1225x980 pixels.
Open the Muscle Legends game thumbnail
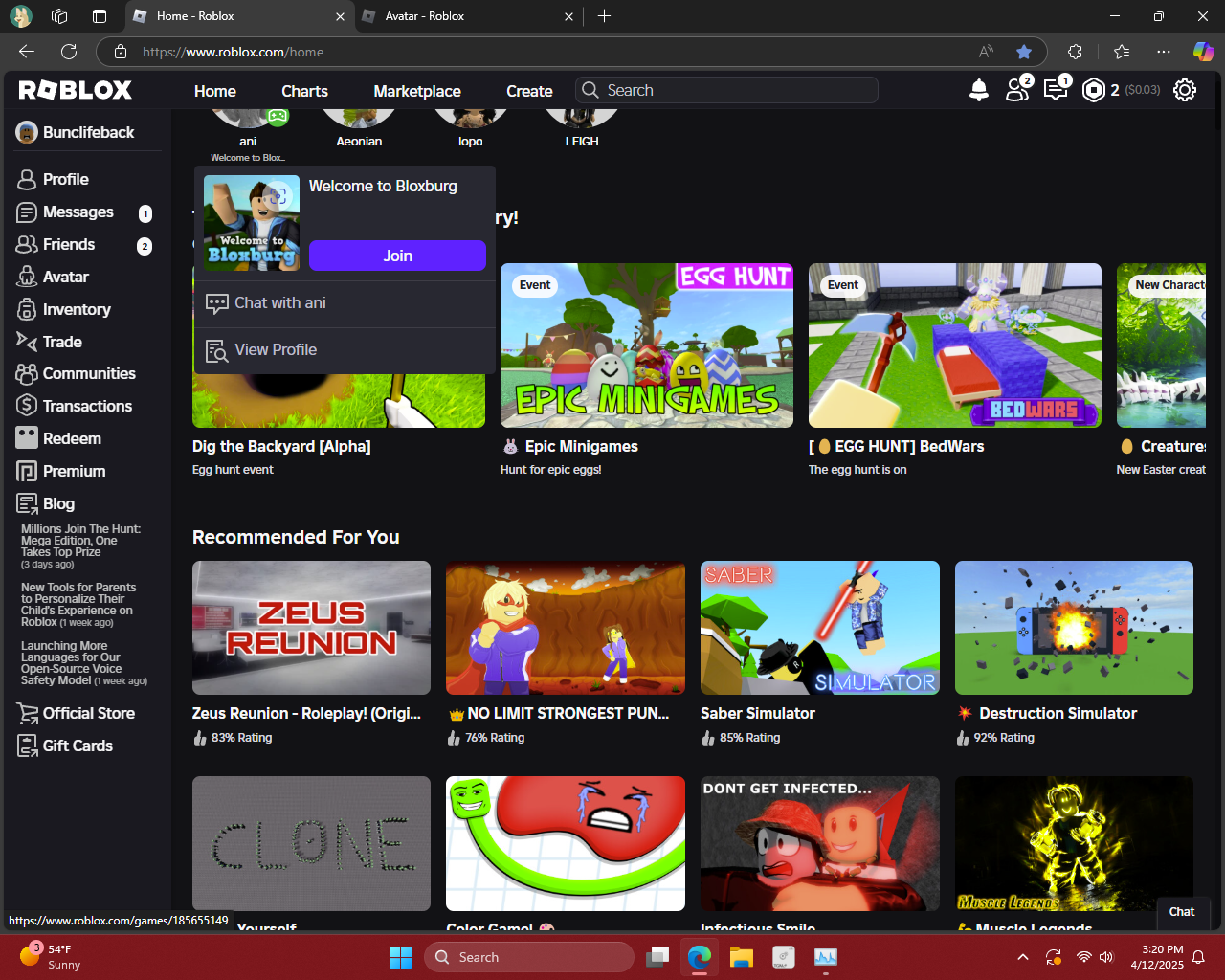pos(1074,843)
